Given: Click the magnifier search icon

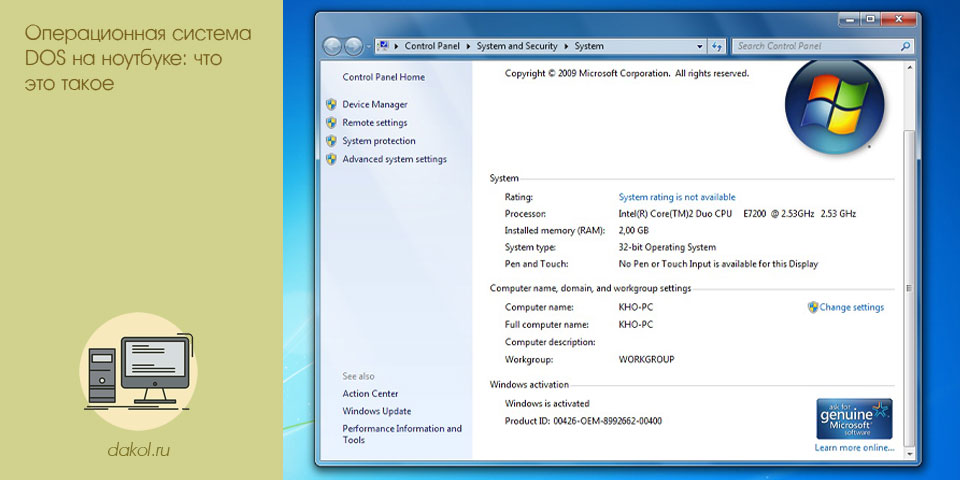Looking at the screenshot, I should pyautogui.click(x=906, y=46).
